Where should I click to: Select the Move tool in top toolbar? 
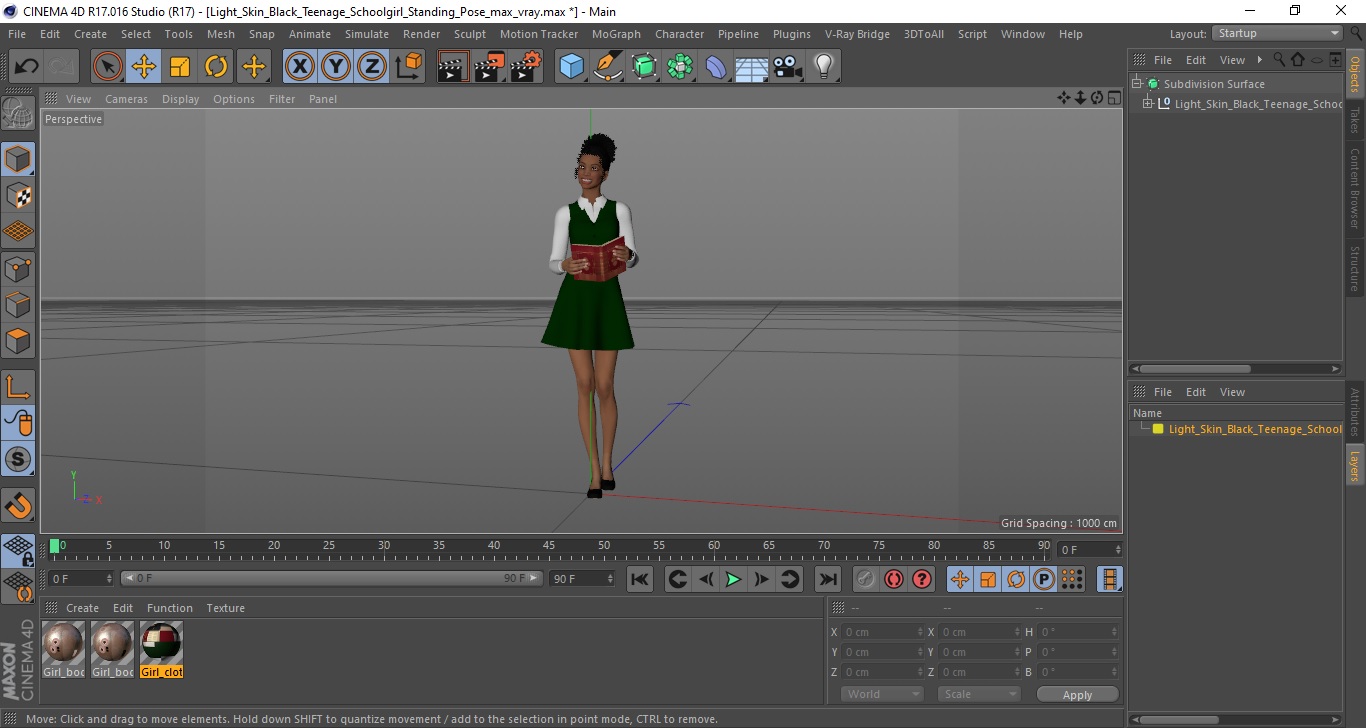coord(144,67)
